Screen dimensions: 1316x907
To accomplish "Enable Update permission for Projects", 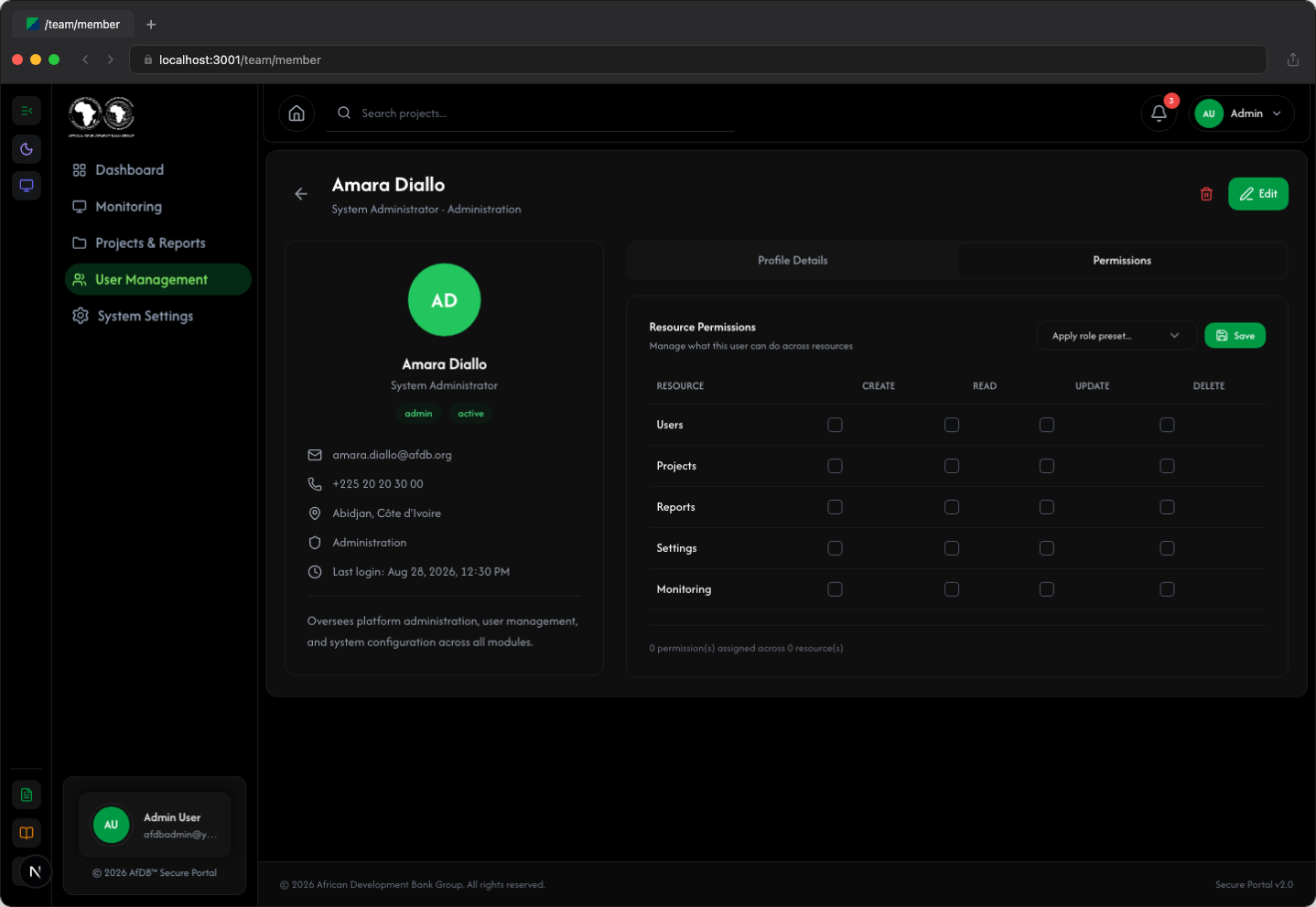I will [x=1047, y=466].
